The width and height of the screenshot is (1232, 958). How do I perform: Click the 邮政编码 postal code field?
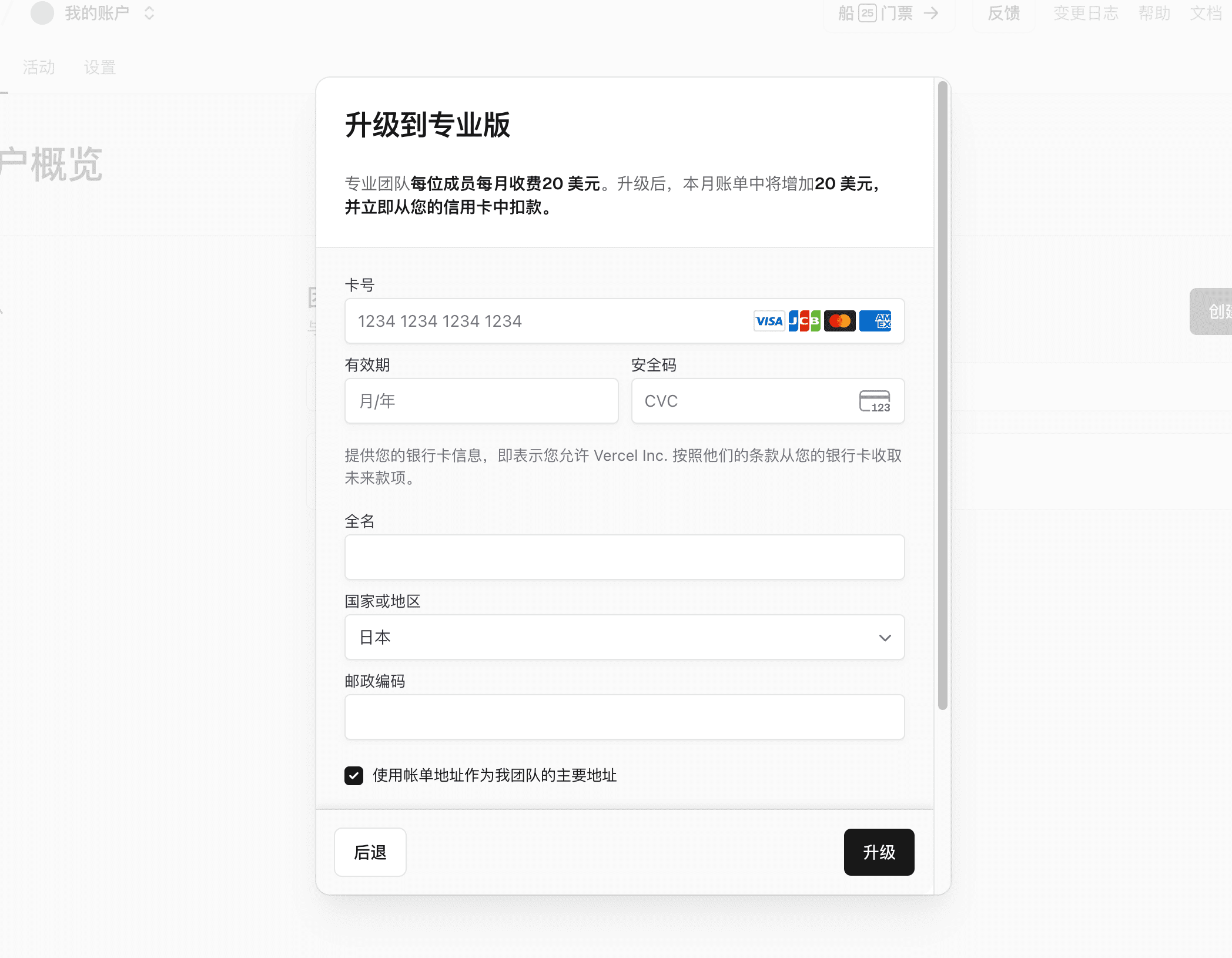click(x=624, y=717)
